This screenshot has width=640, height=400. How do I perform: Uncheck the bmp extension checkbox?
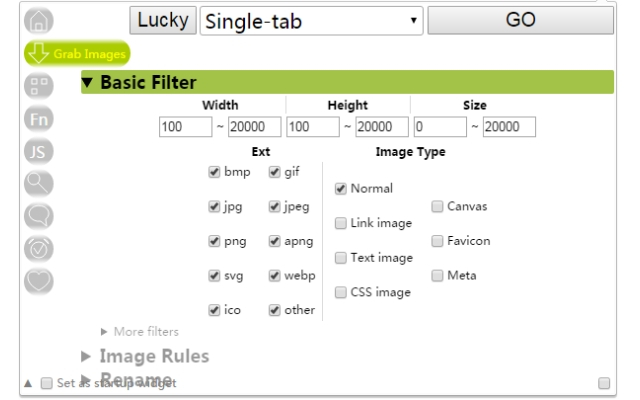[x=214, y=172]
